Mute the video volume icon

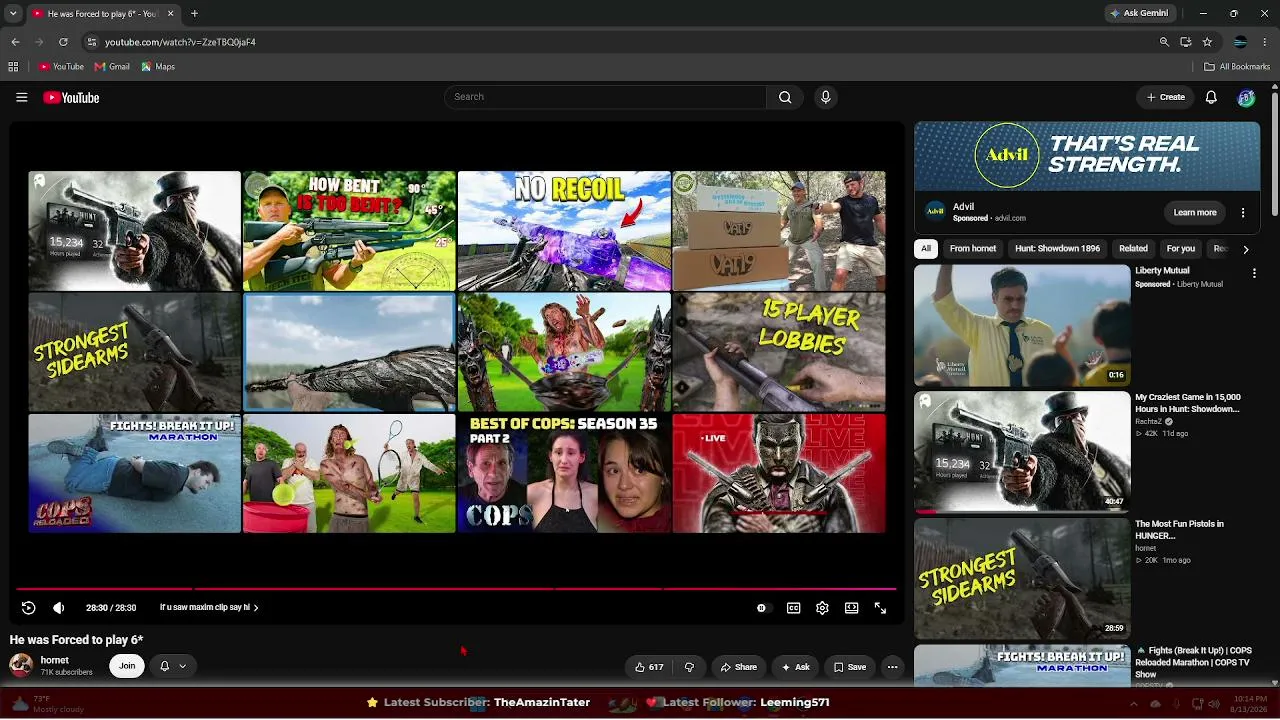point(58,608)
